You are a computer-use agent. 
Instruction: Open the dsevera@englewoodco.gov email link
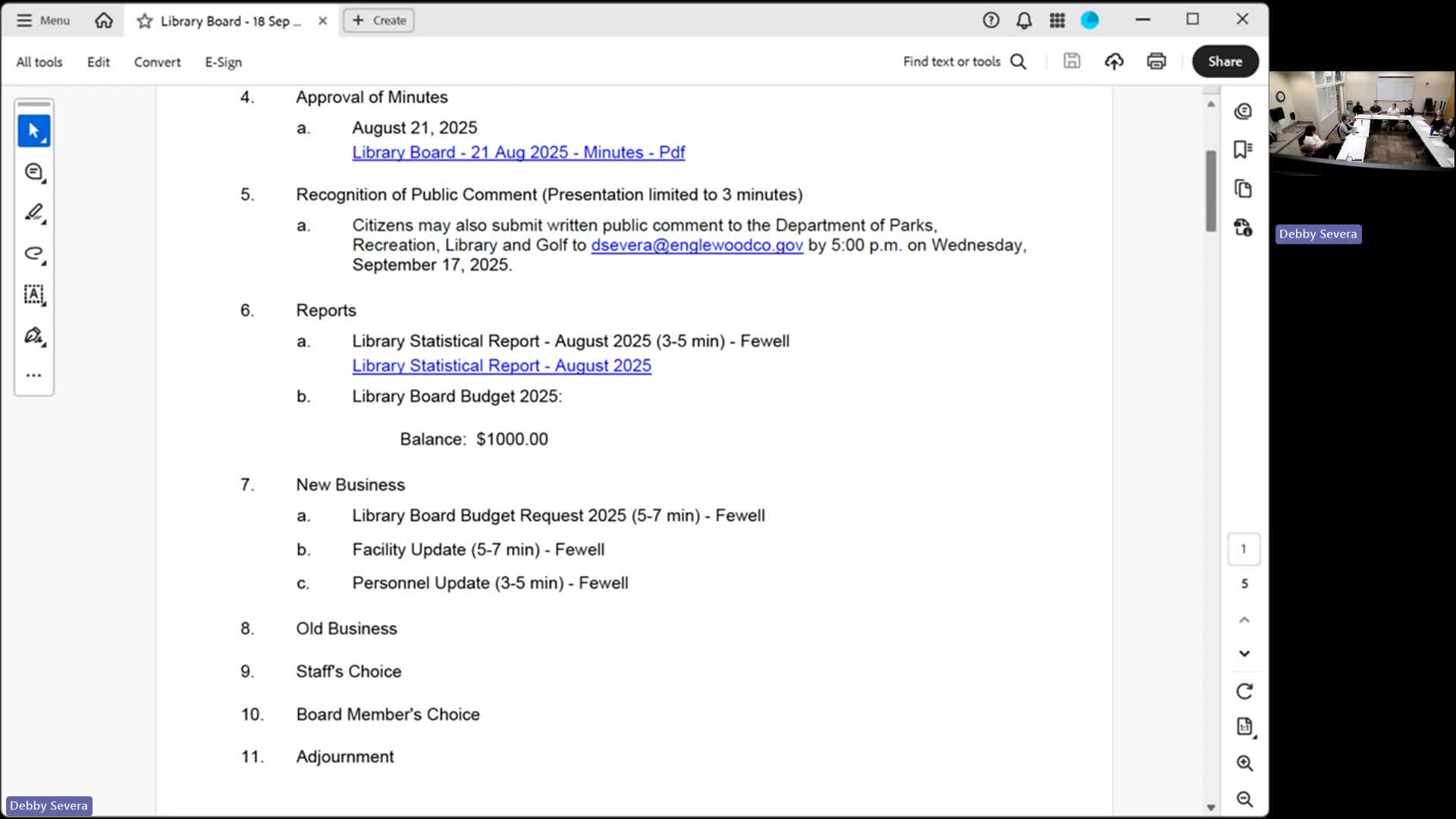[x=696, y=245]
